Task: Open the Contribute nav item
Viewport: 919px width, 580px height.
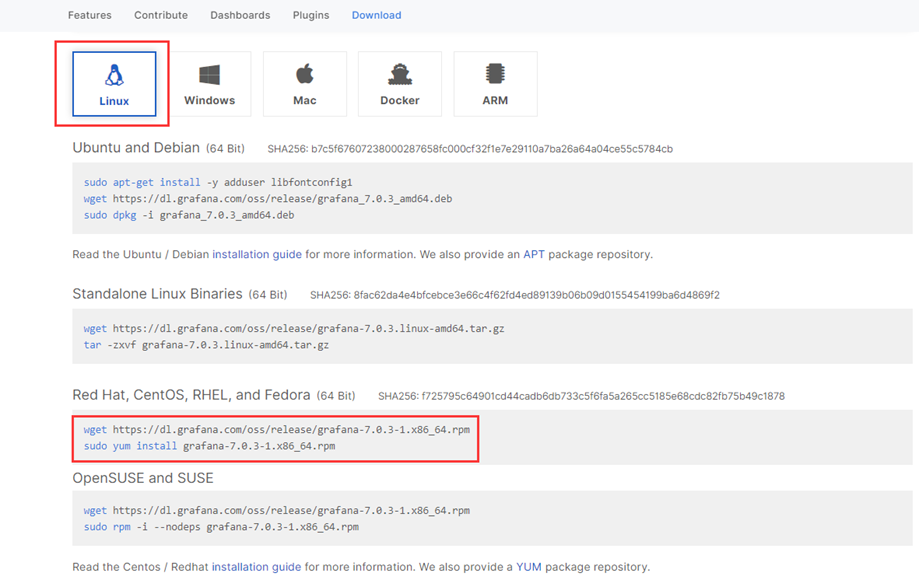Action: [161, 15]
